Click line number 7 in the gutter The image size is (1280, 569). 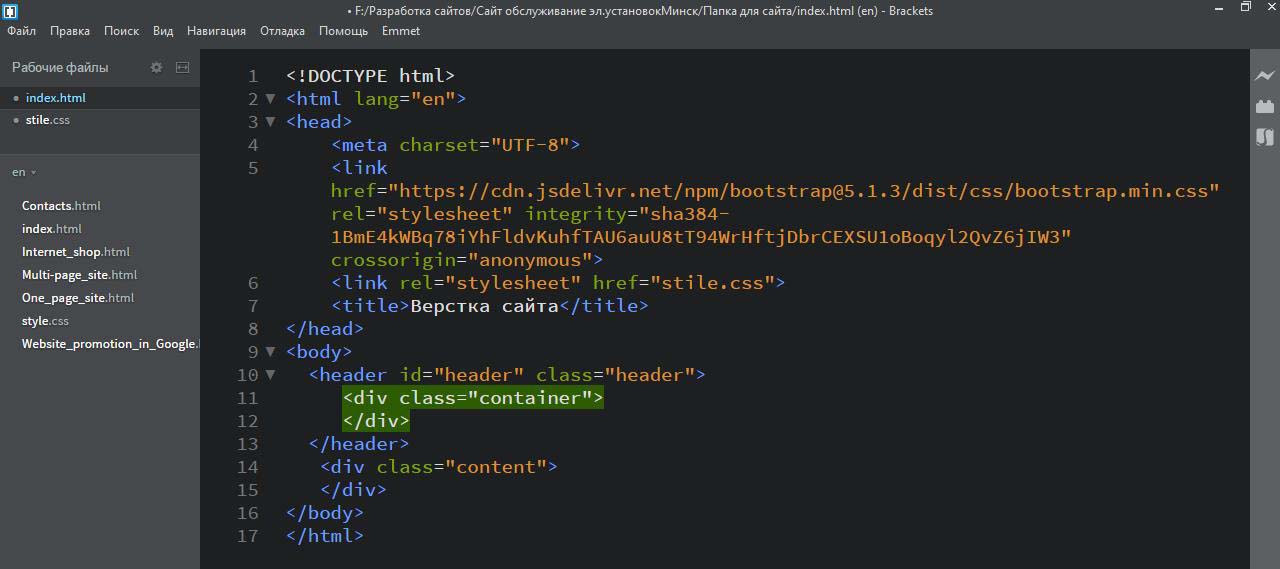coord(252,306)
